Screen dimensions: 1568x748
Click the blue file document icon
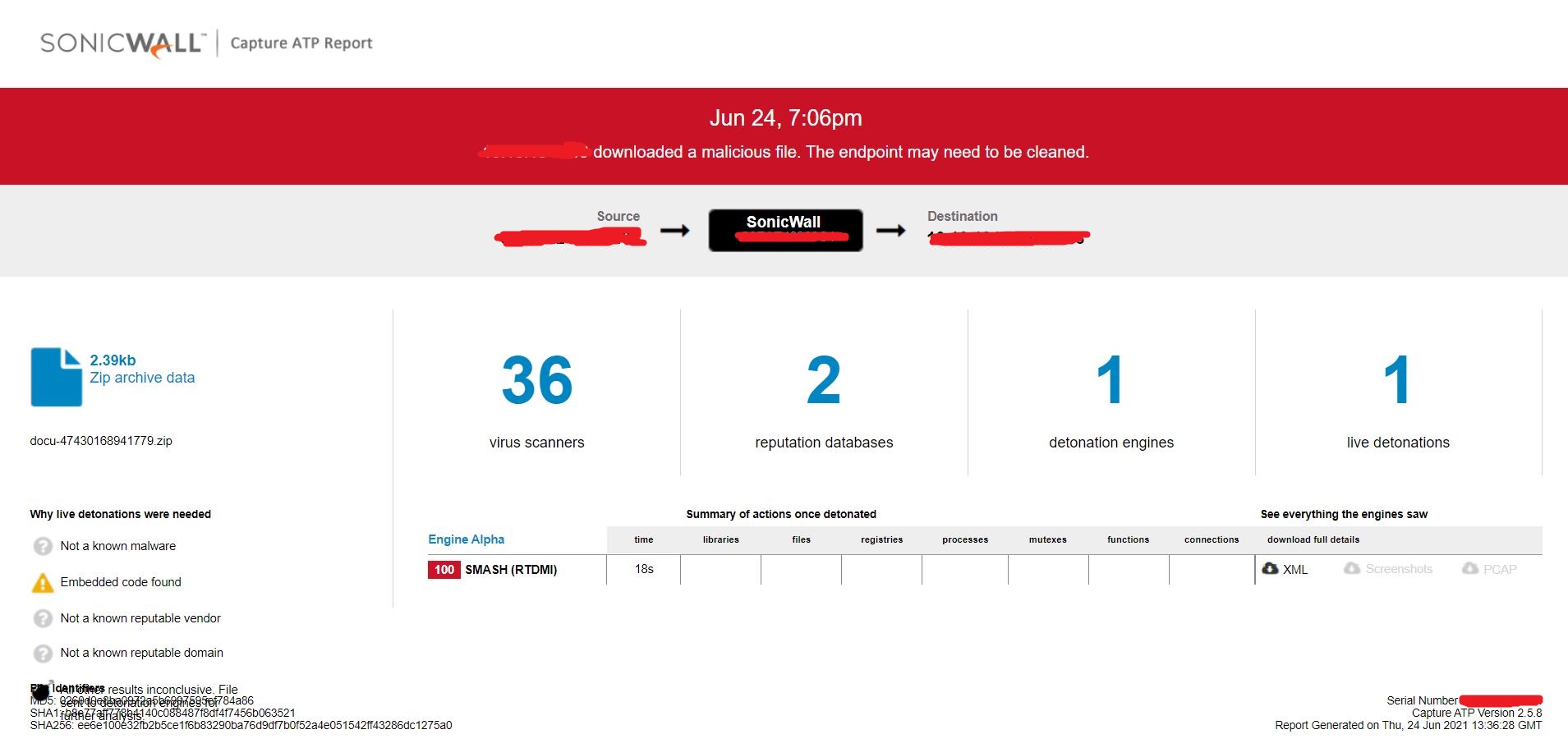click(x=57, y=377)
